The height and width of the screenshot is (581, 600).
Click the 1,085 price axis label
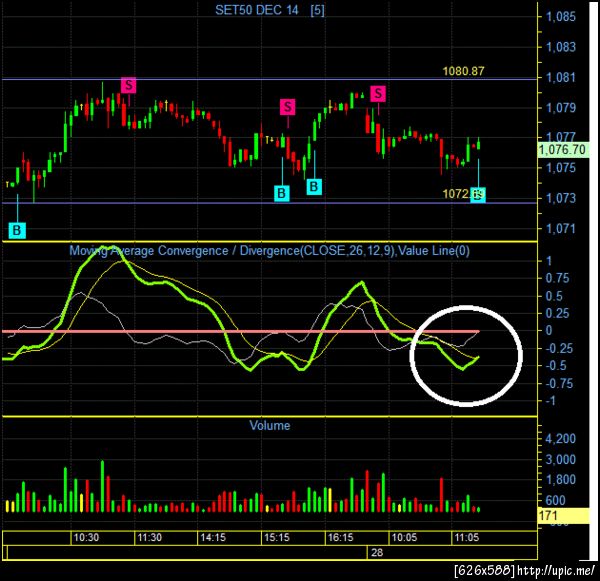(561, 17)
